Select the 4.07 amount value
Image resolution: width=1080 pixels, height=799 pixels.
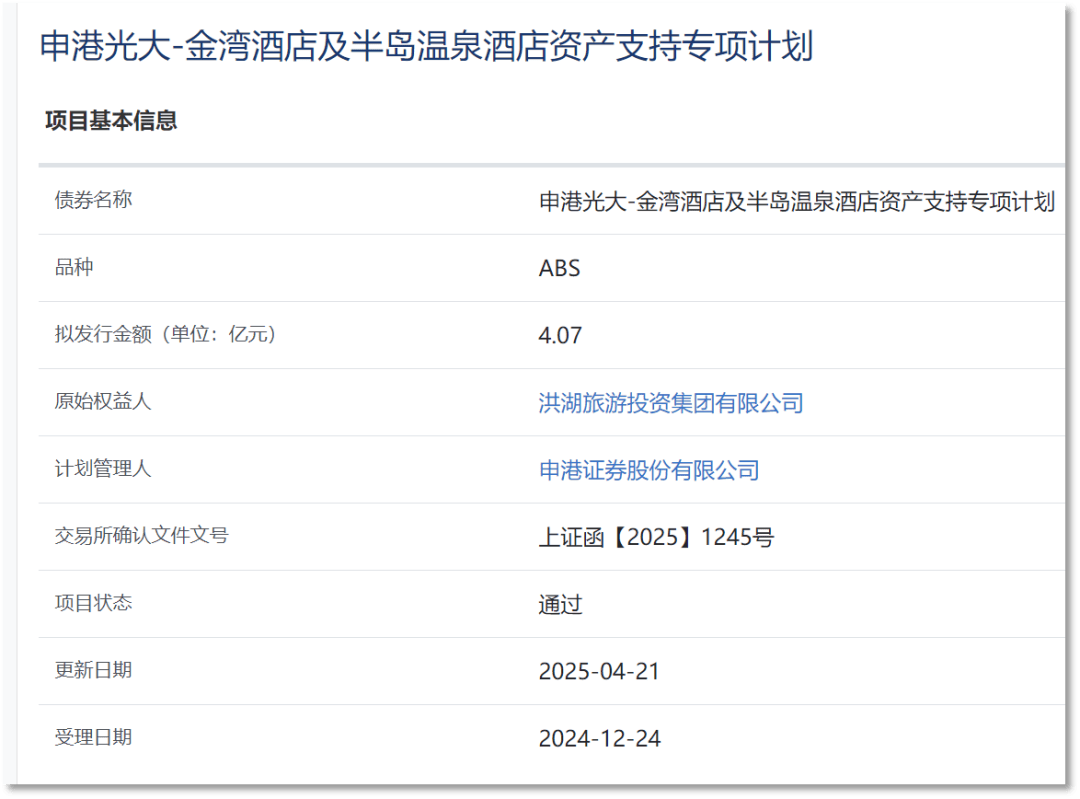(560, 335)
